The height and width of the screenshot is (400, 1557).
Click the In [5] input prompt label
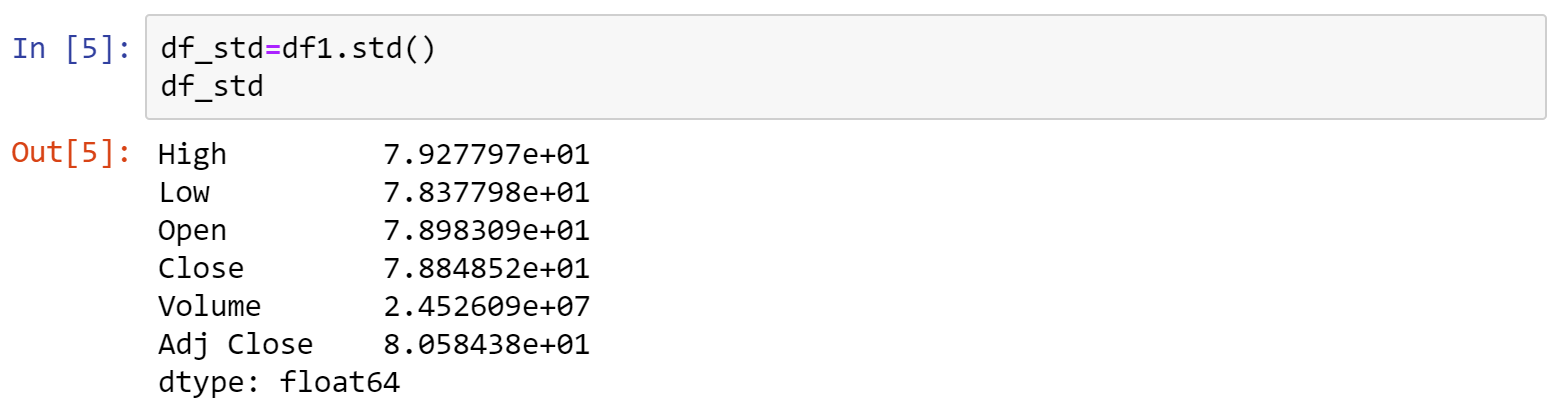[x=71, y=48]
